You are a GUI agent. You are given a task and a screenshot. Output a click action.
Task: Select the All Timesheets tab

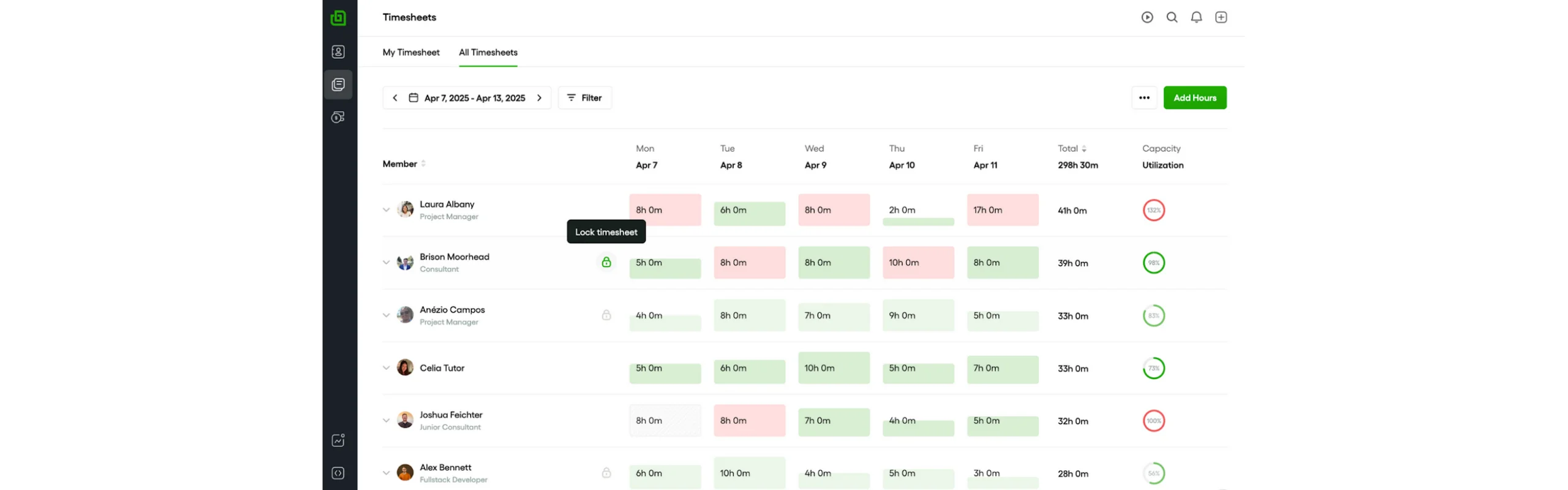488,53
